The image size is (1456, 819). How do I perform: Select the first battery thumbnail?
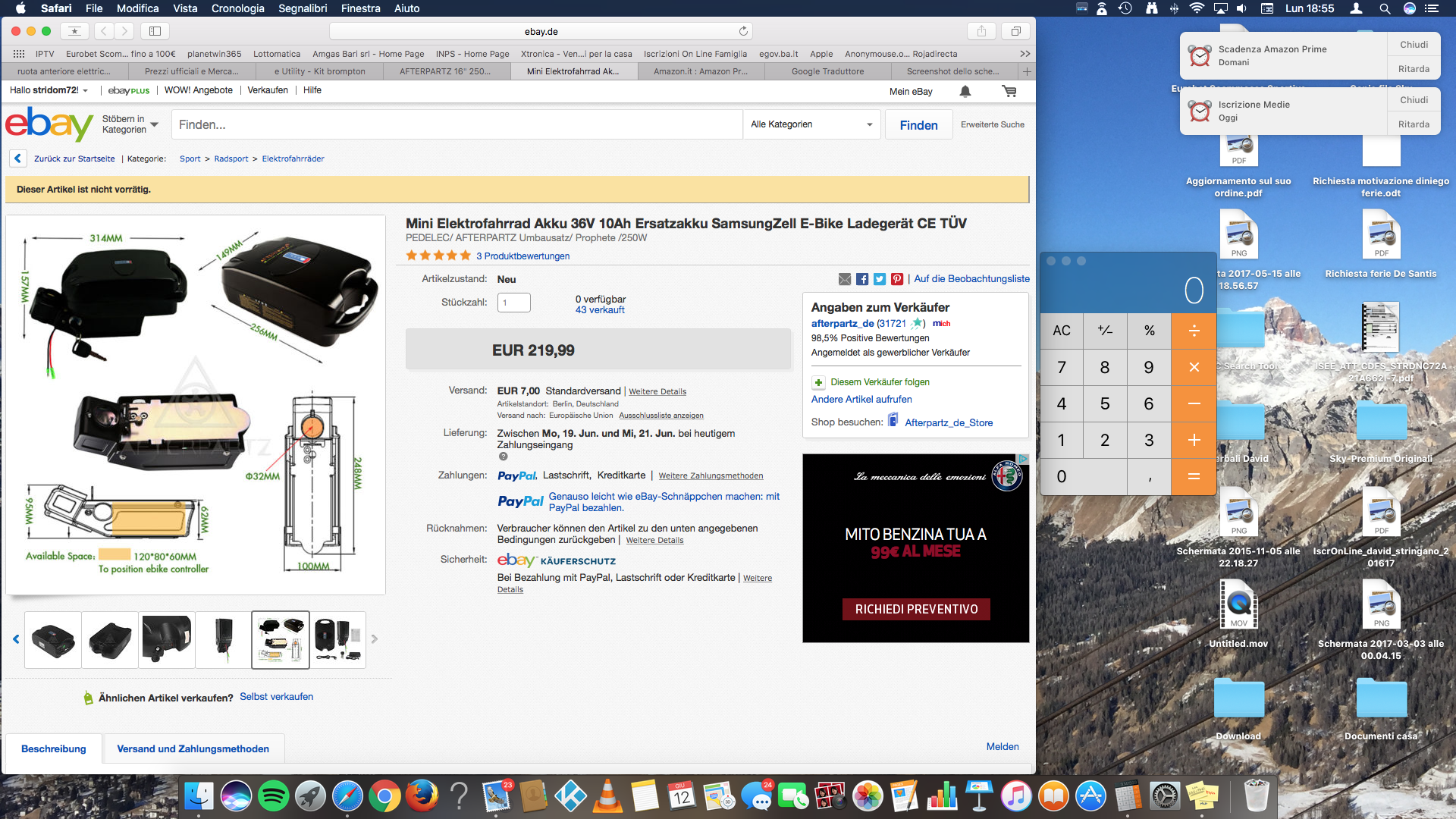(53, 639)
